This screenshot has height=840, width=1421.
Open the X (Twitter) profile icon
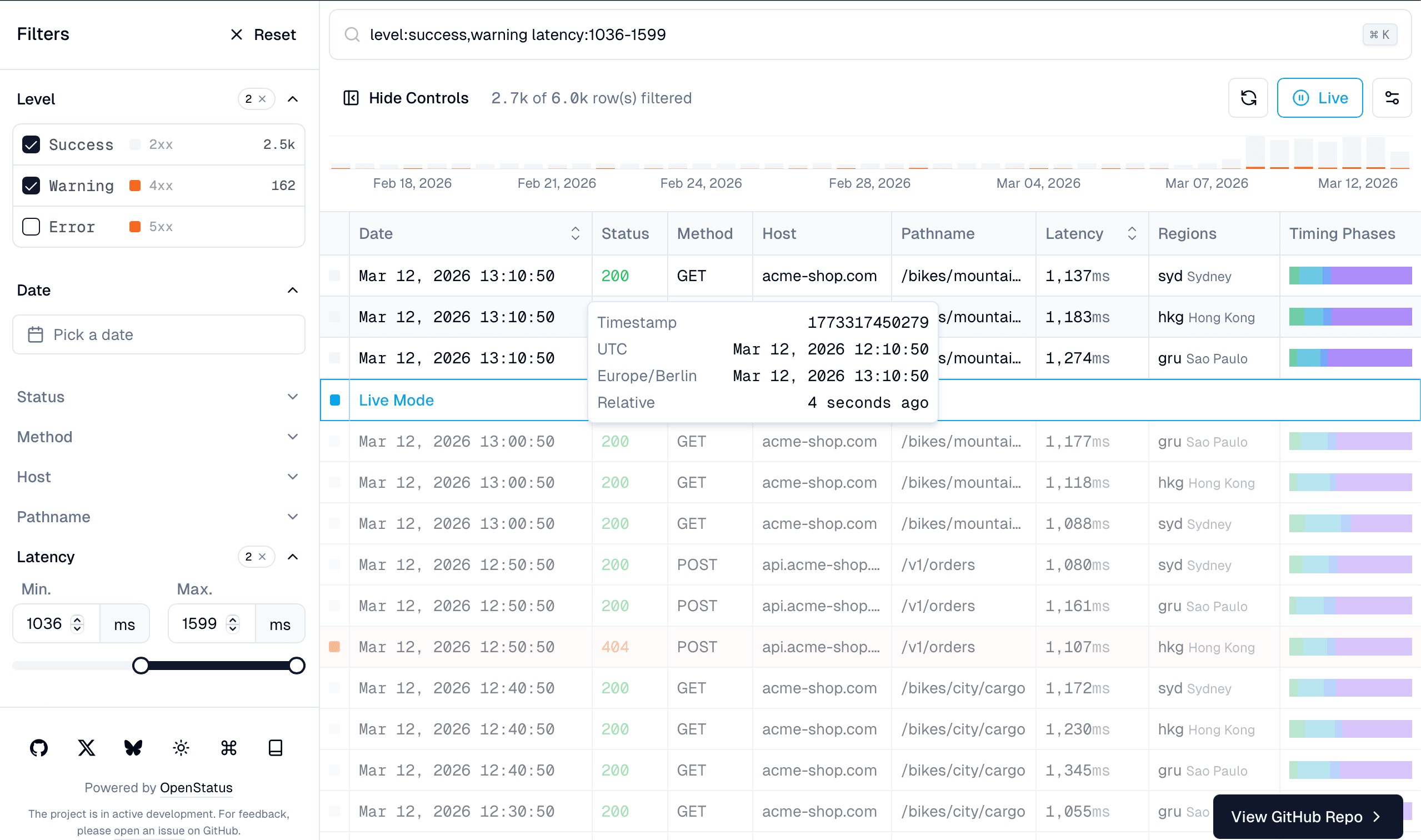tap(86, 748)
